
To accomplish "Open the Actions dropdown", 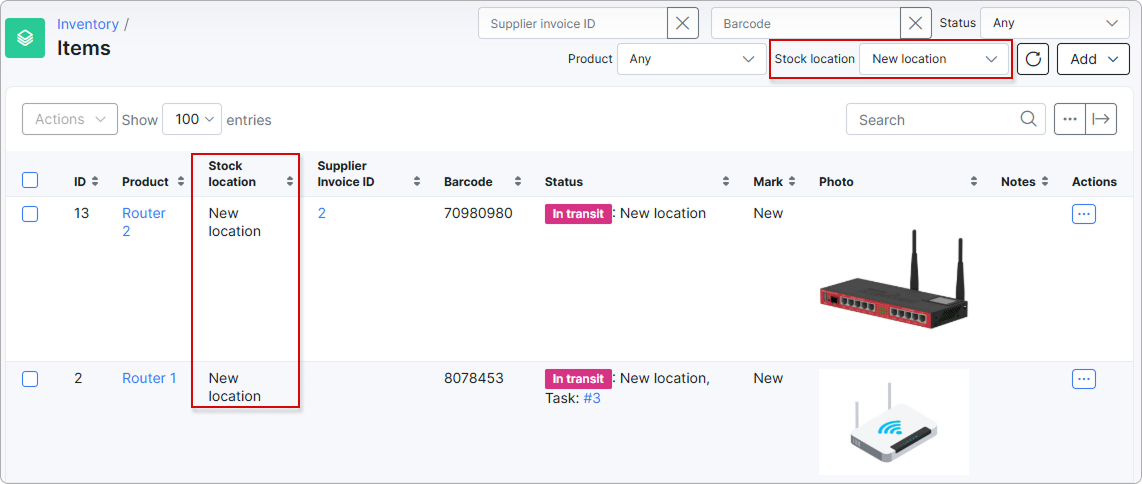I will (70, 119).
